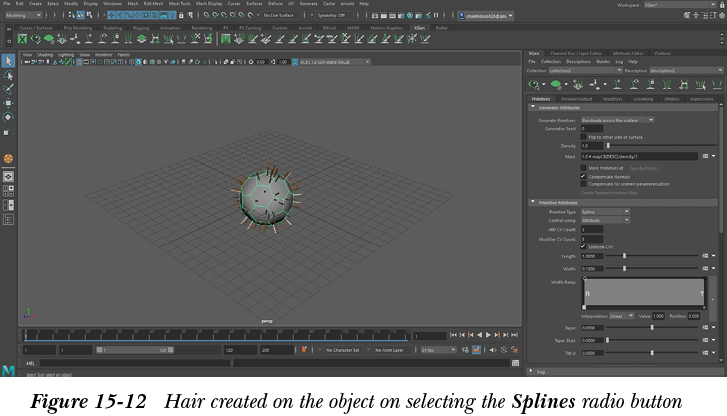This screenshot has height=416, width=727.
Task: Open the Generate Primitives dropdown
Action: click(x=618, y=119)
